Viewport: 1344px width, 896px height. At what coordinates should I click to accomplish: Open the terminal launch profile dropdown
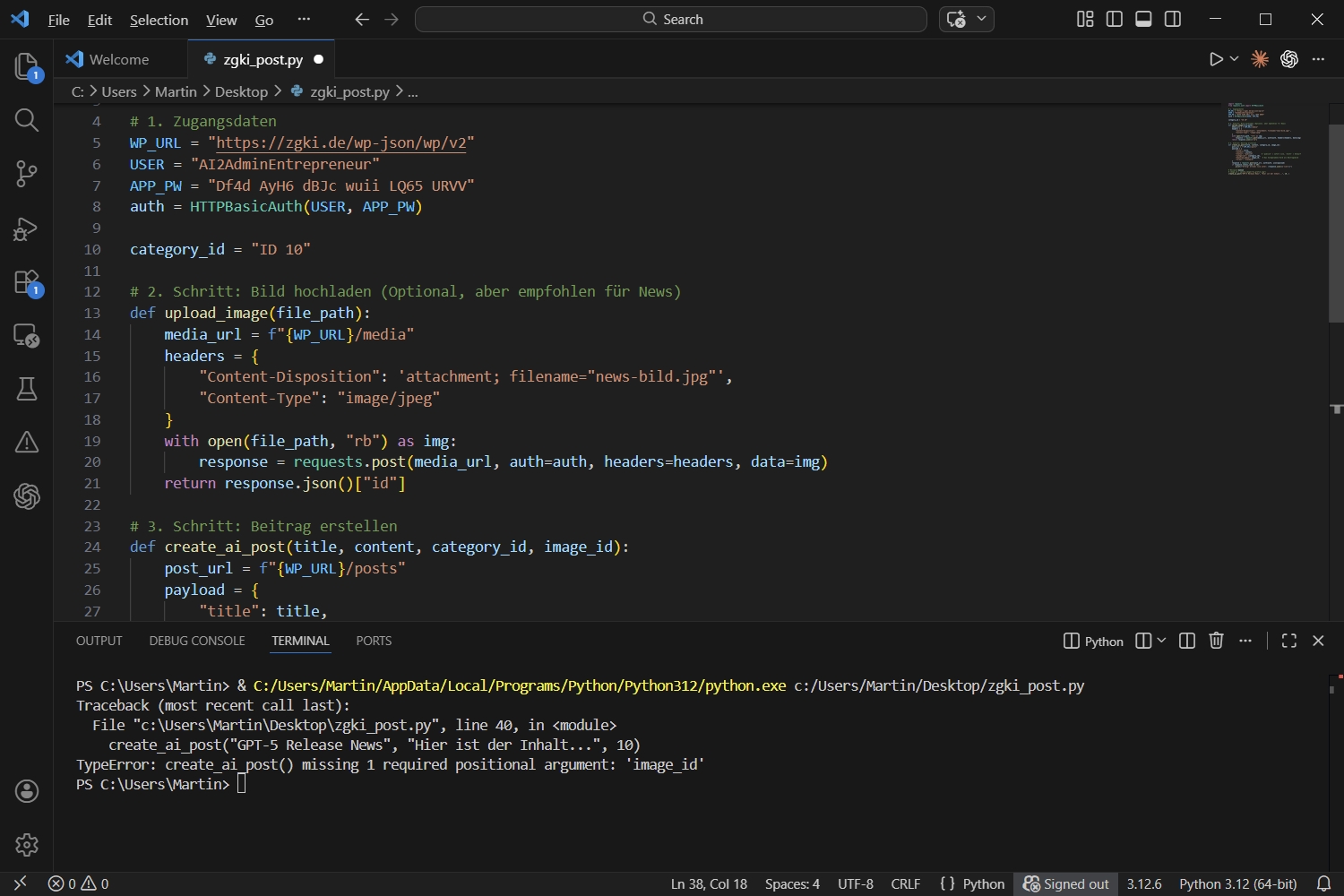click(1162, 641)
